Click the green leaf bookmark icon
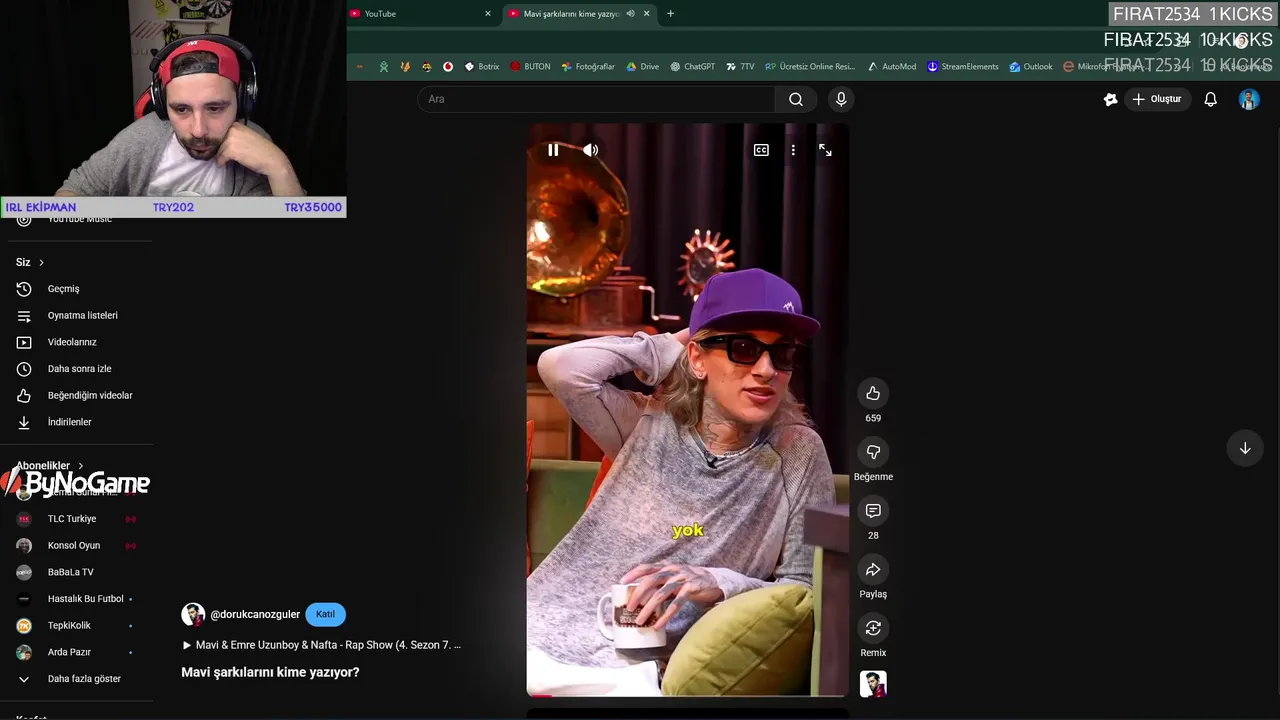Viewport: 1280px width, 720px height. (x=384, y=67)
